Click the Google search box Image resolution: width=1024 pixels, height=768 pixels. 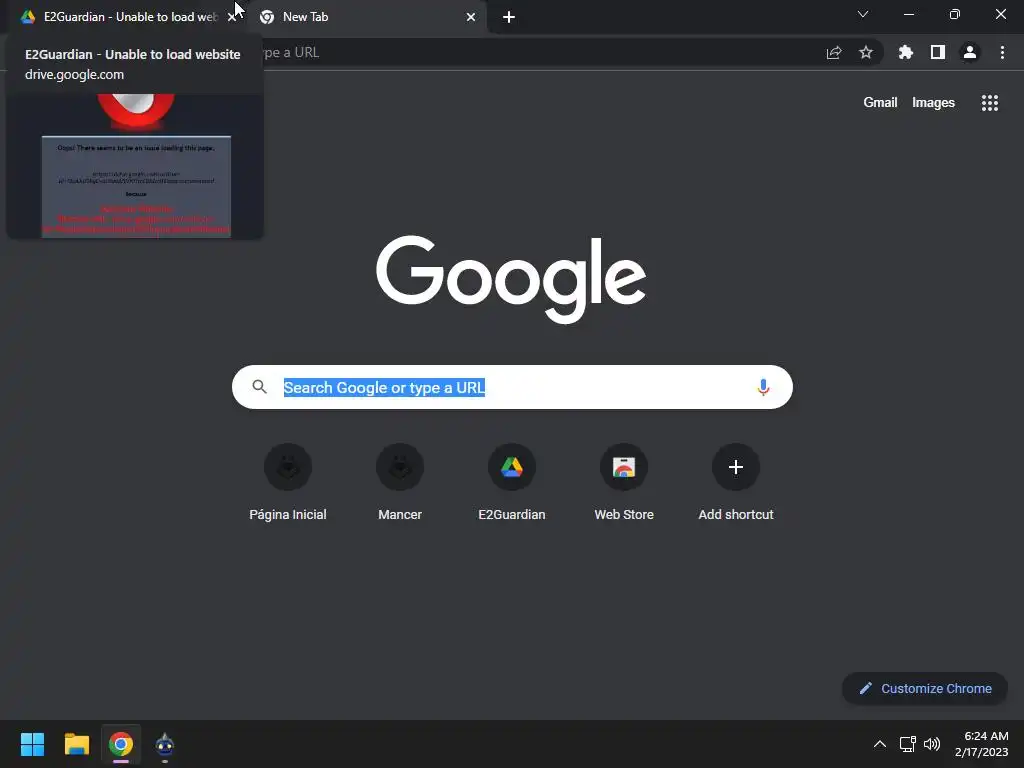pos(512,387)
